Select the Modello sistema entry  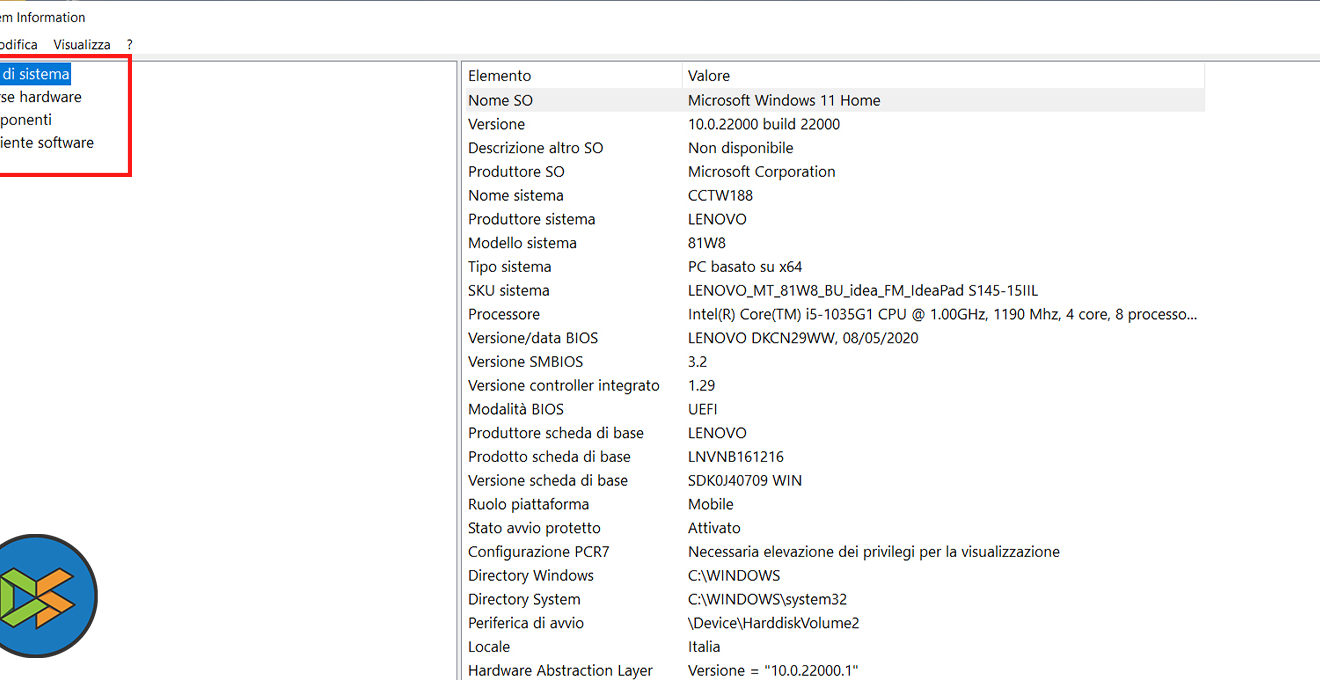click(523, 243)
